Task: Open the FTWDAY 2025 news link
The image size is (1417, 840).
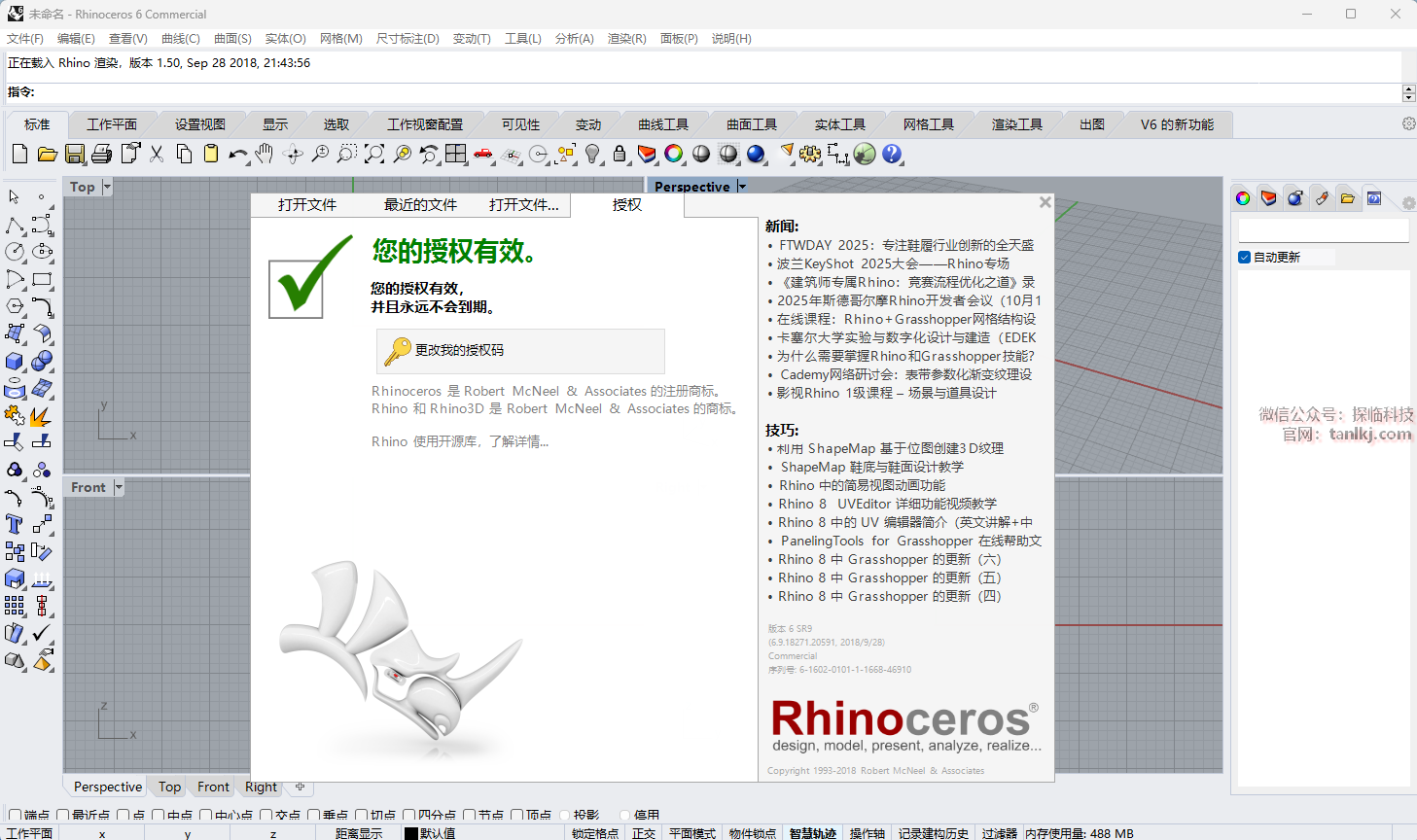Action: point(905,245)
